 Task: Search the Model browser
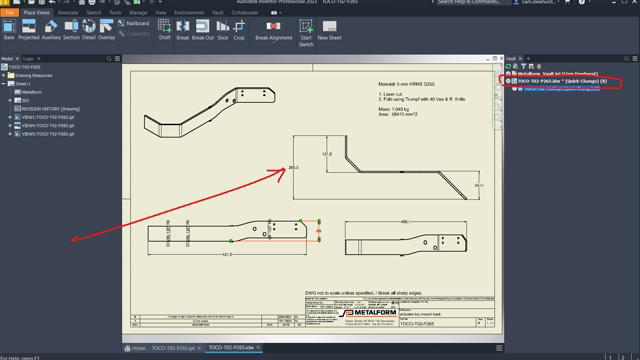point(109,59)
